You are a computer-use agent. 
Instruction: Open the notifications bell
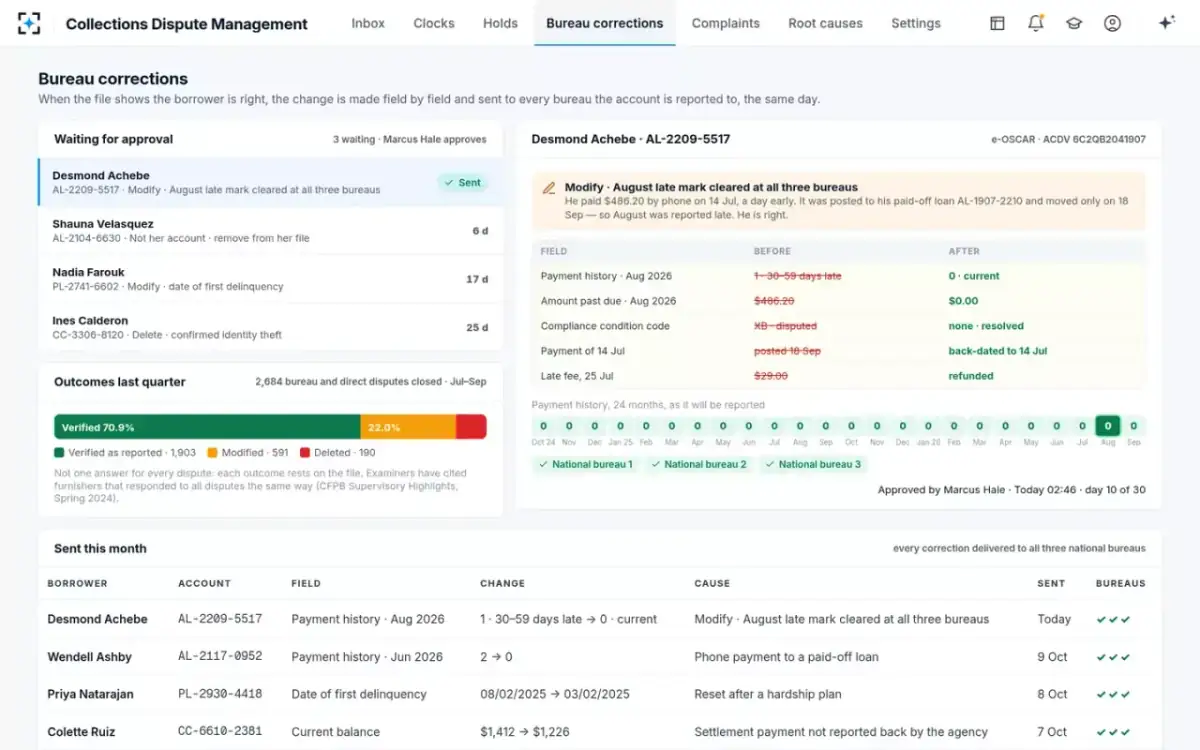click(1036, 23)
